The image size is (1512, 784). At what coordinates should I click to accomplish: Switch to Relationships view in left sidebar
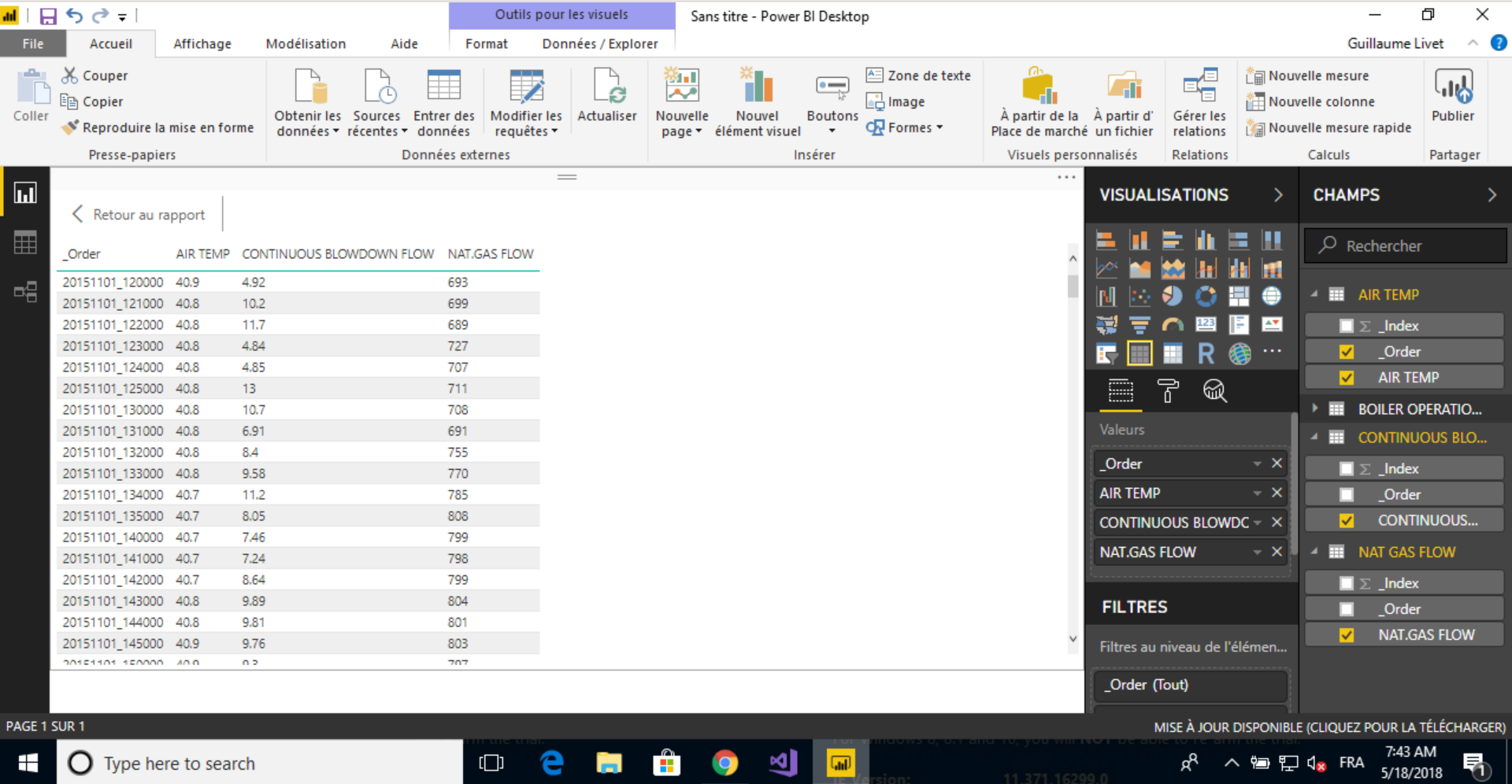click(25, 292)
